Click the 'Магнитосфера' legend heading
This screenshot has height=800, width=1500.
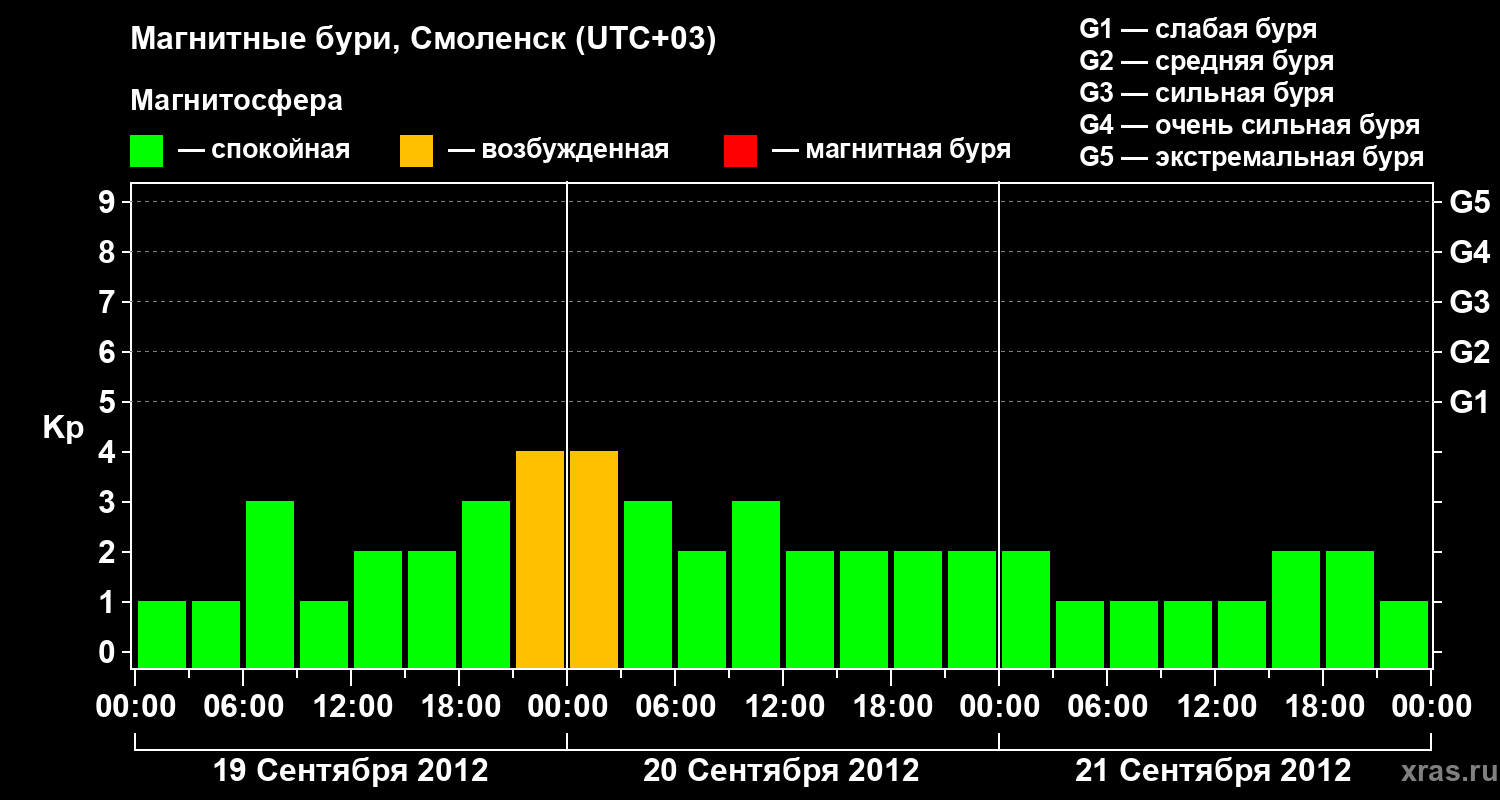tap(237, 101)
